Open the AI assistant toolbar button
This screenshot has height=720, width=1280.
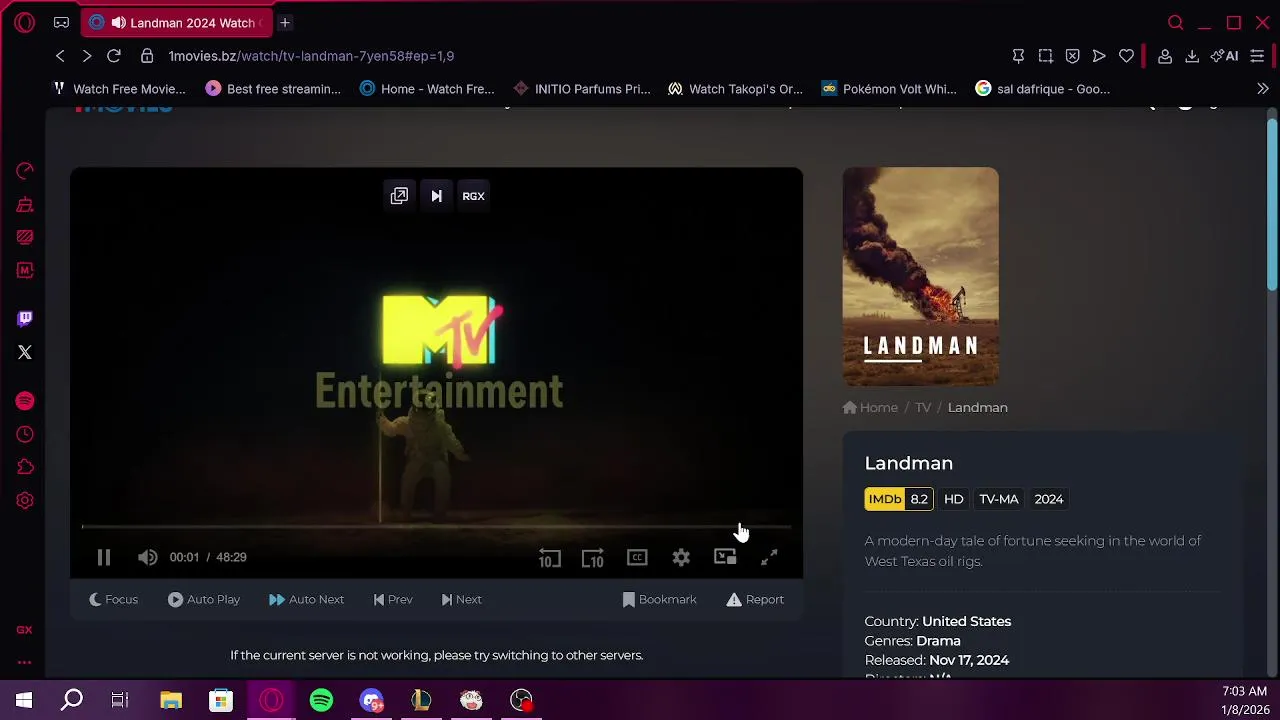[x=1224, y=56]
